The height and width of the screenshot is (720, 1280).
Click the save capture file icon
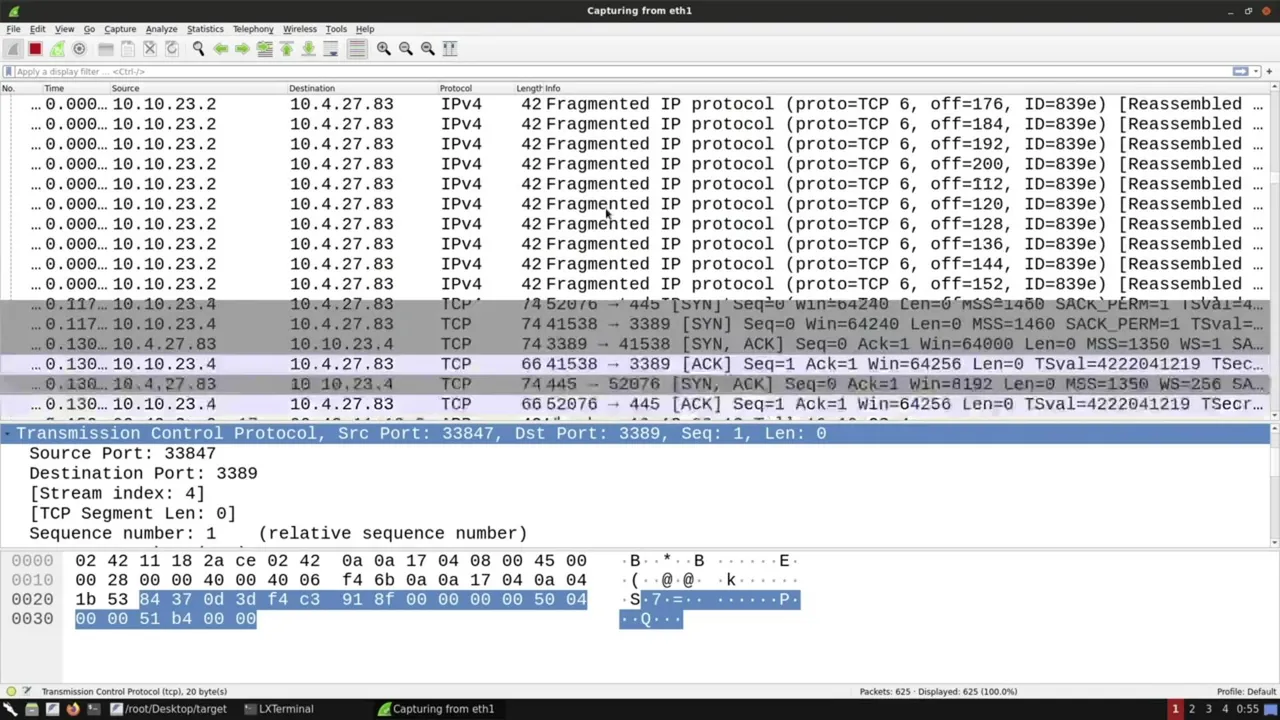pyautogui.click(x=127, y=48)
